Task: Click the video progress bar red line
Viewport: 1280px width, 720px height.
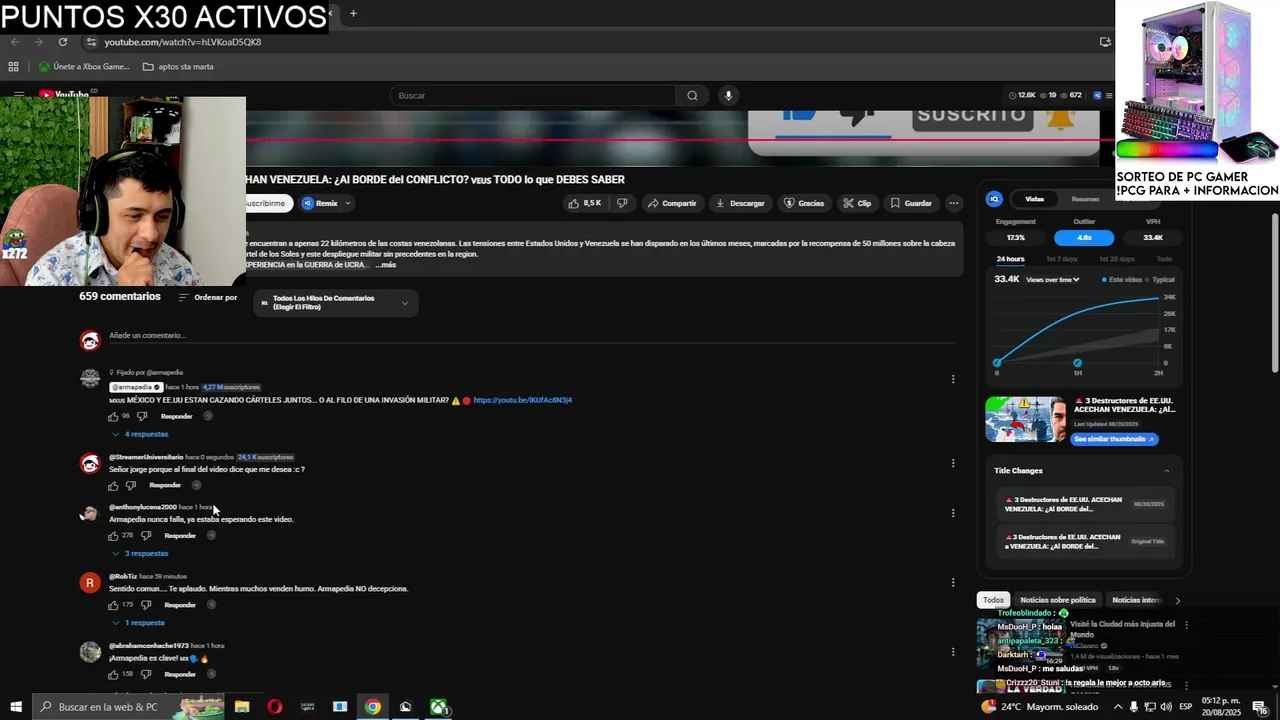Action: click(x=672, y=140)
